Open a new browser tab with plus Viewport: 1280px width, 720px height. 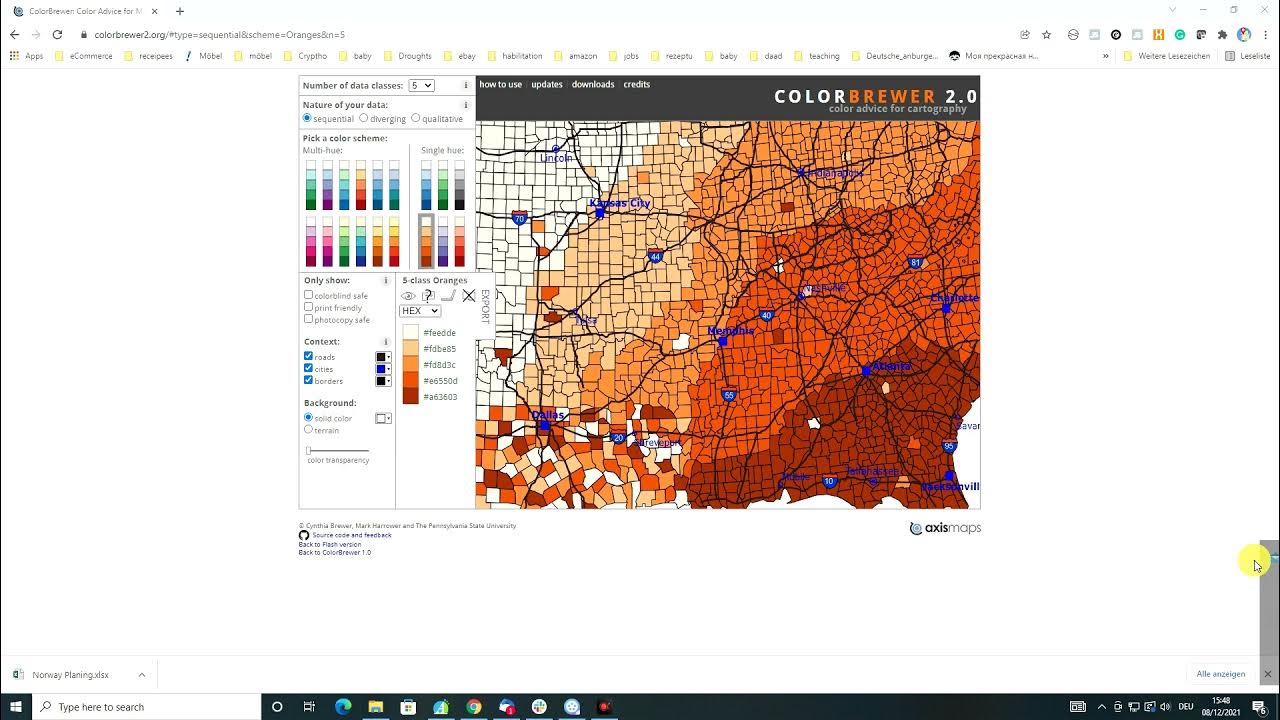pyautogui.click(x=180, y=11)
